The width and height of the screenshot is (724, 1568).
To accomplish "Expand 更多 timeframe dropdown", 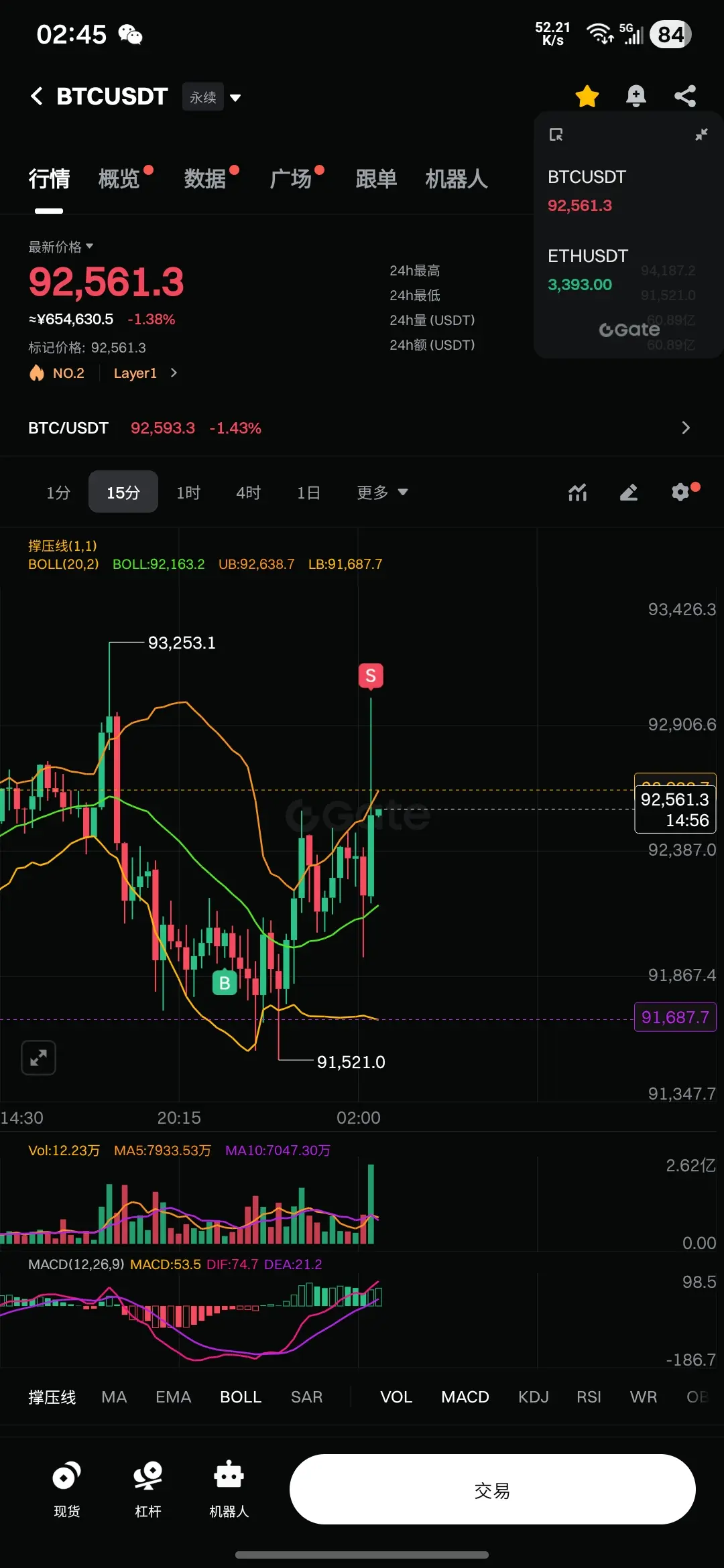I will click(382, 493).
